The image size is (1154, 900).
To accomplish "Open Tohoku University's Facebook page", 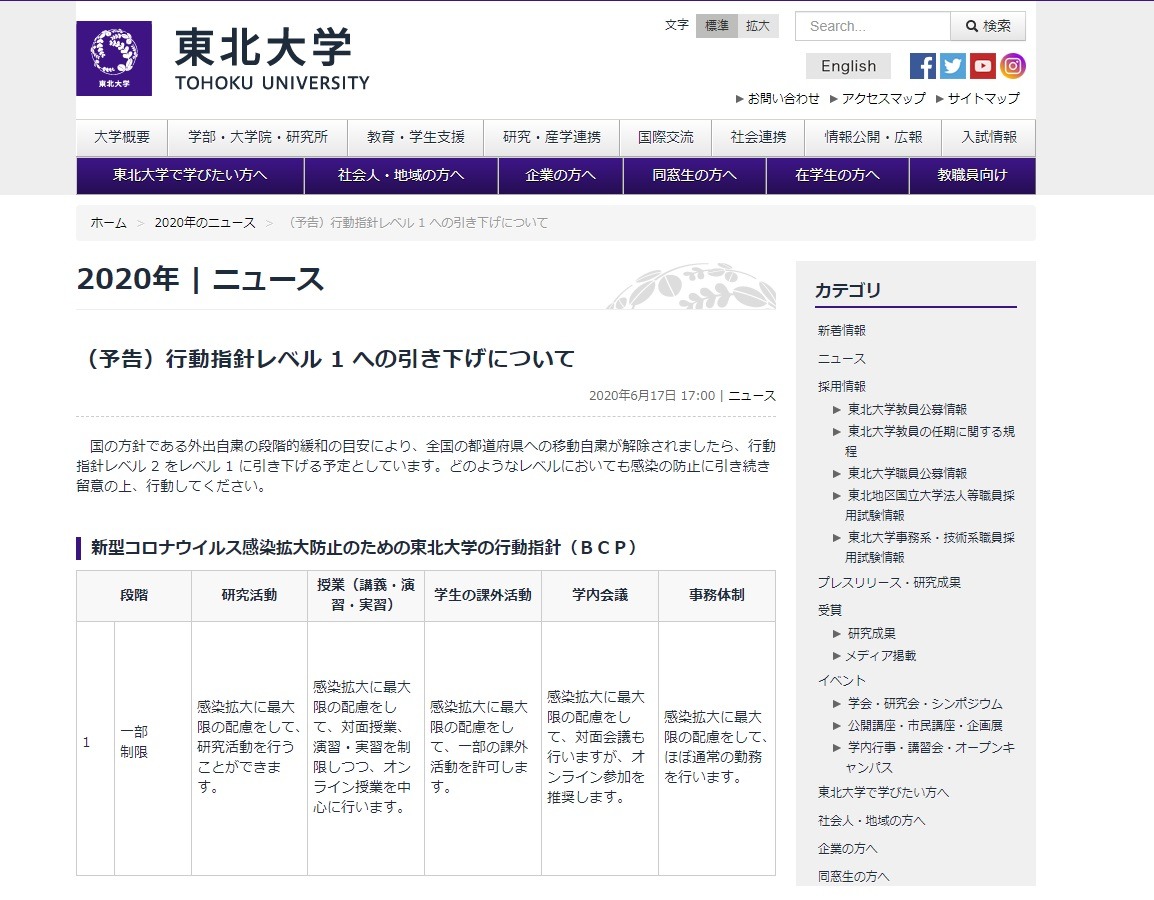I will coord(921,66).
